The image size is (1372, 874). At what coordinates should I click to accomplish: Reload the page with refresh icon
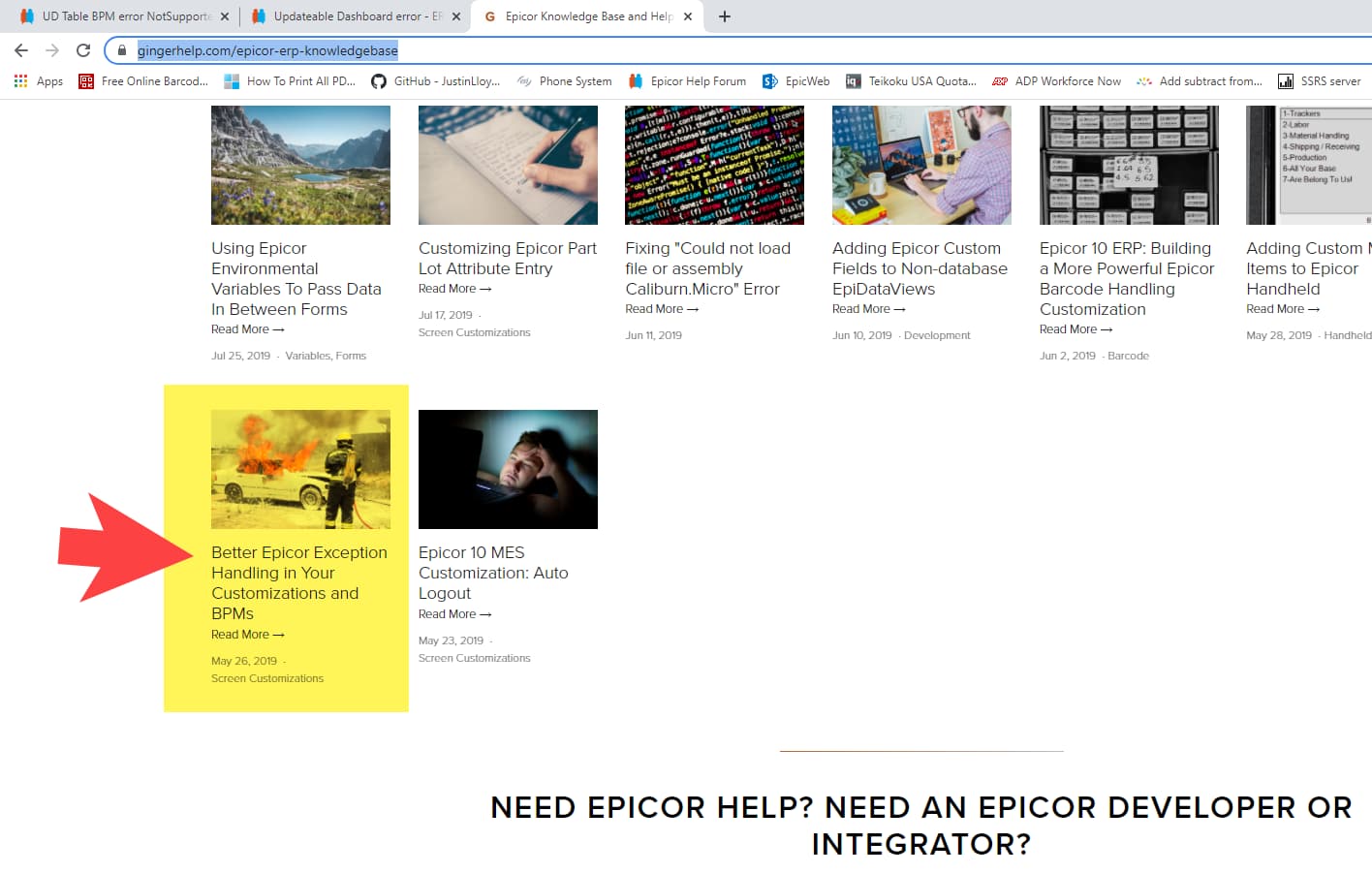83,50
